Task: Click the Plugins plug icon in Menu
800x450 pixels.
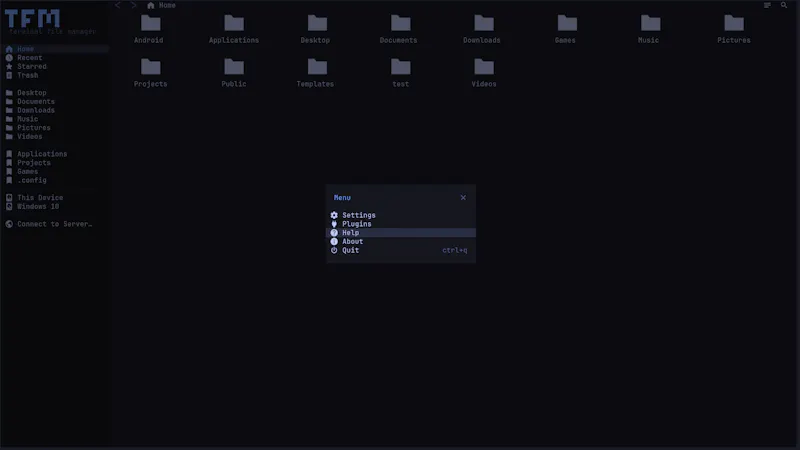Action: tap(334, 224)
